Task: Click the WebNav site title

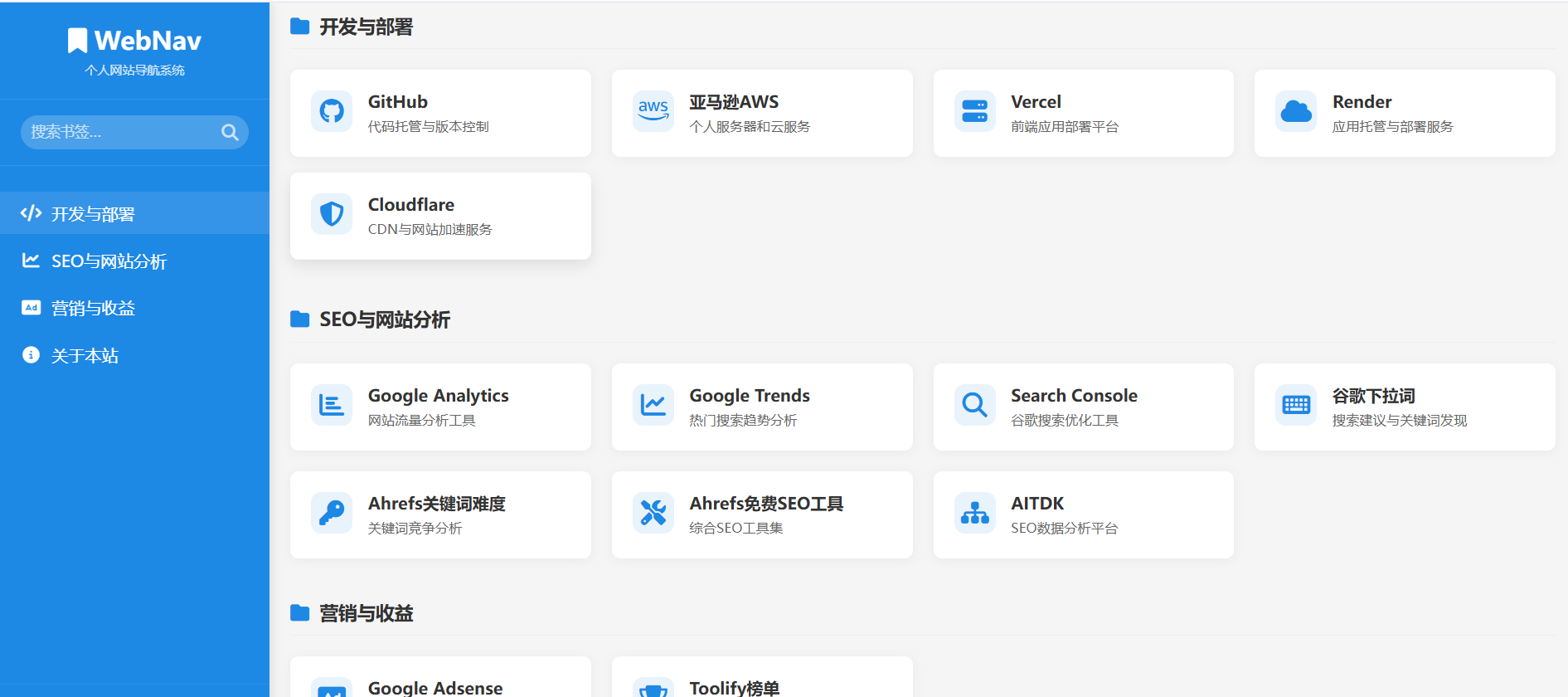Action: pos(148,41)
